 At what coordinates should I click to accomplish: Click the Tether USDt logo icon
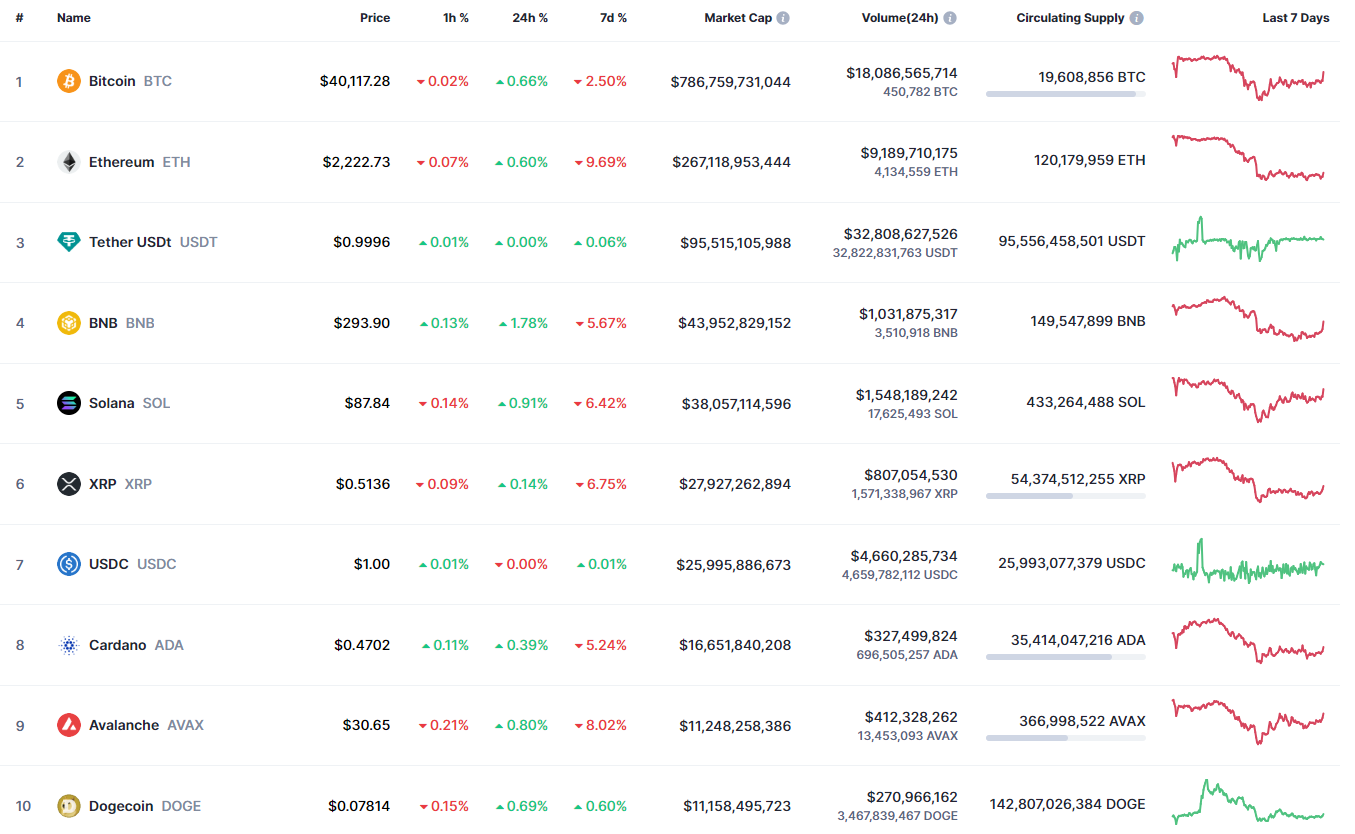tap(69, 242)
